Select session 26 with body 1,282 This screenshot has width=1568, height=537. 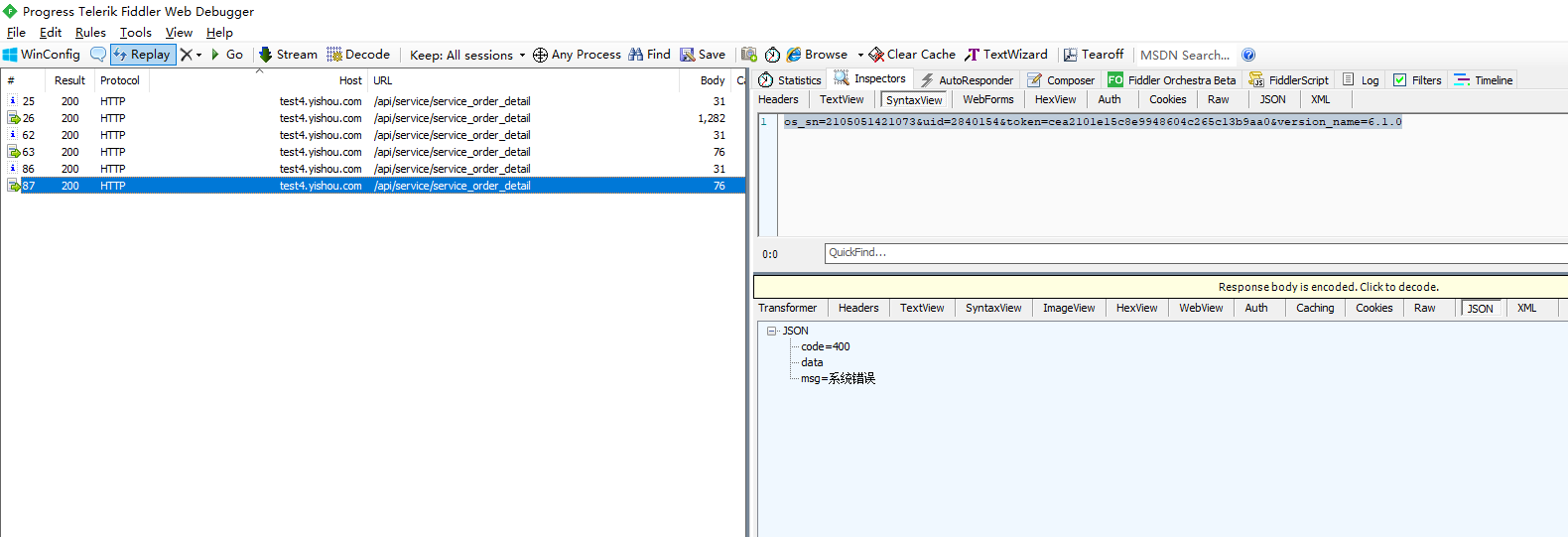tap(373, 118)
